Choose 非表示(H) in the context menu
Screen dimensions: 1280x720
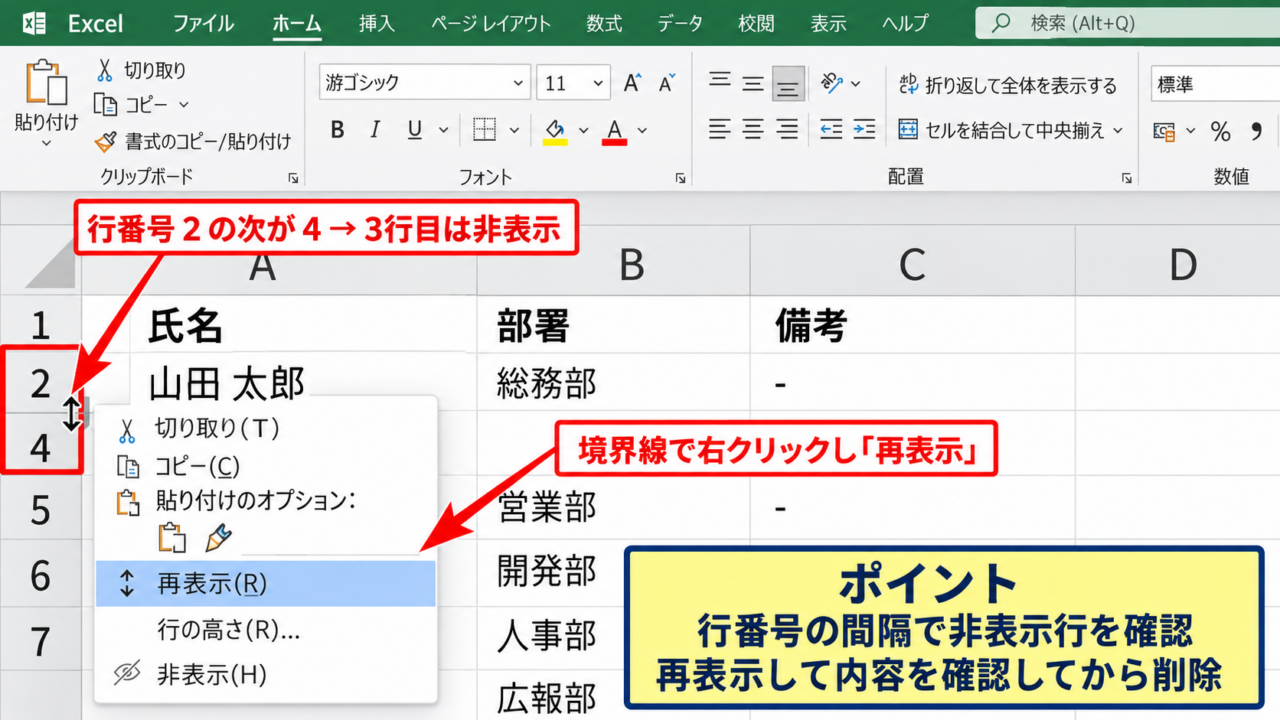[266, 675]
